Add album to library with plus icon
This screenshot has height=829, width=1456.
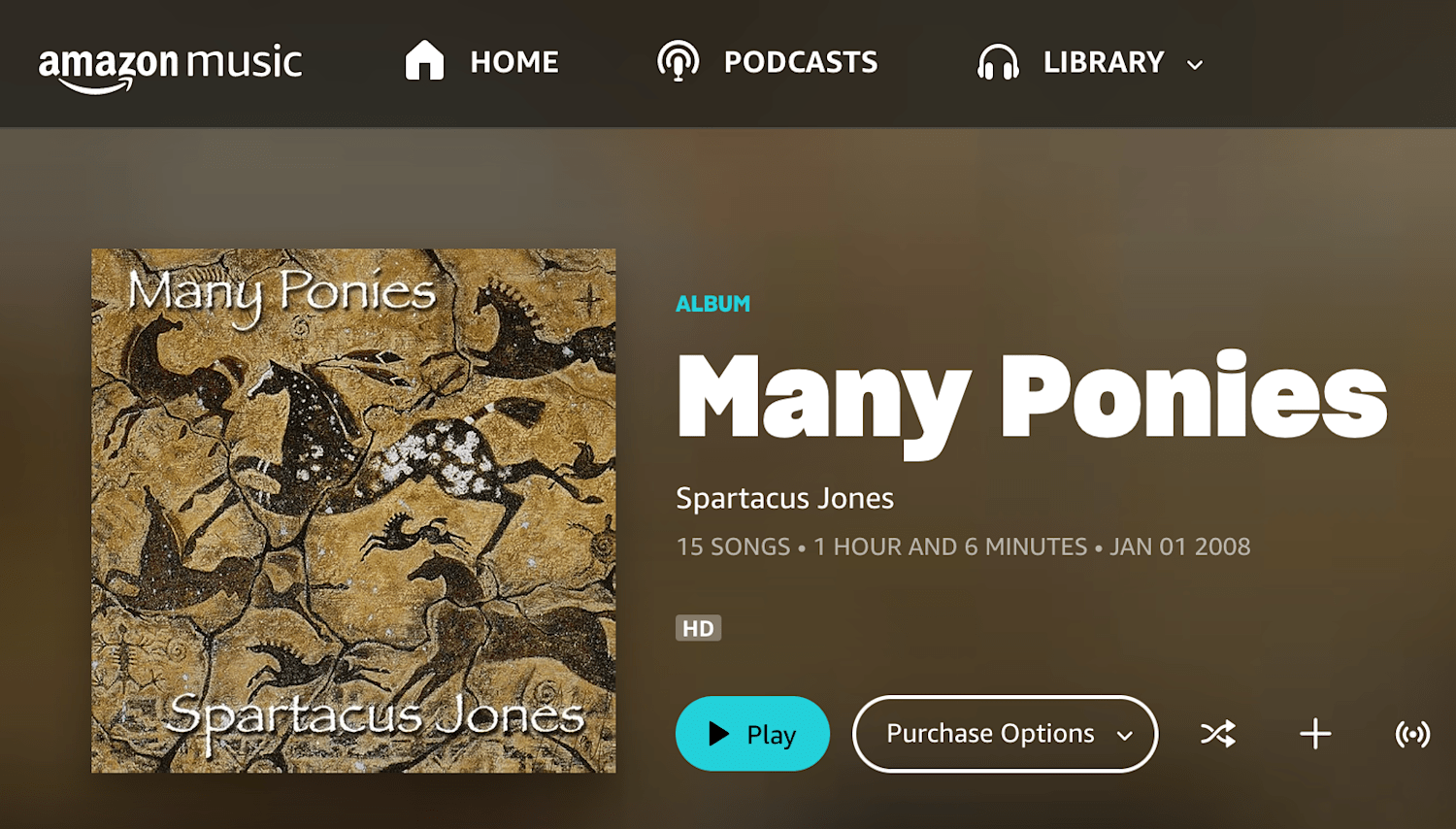click(1315, 734)
